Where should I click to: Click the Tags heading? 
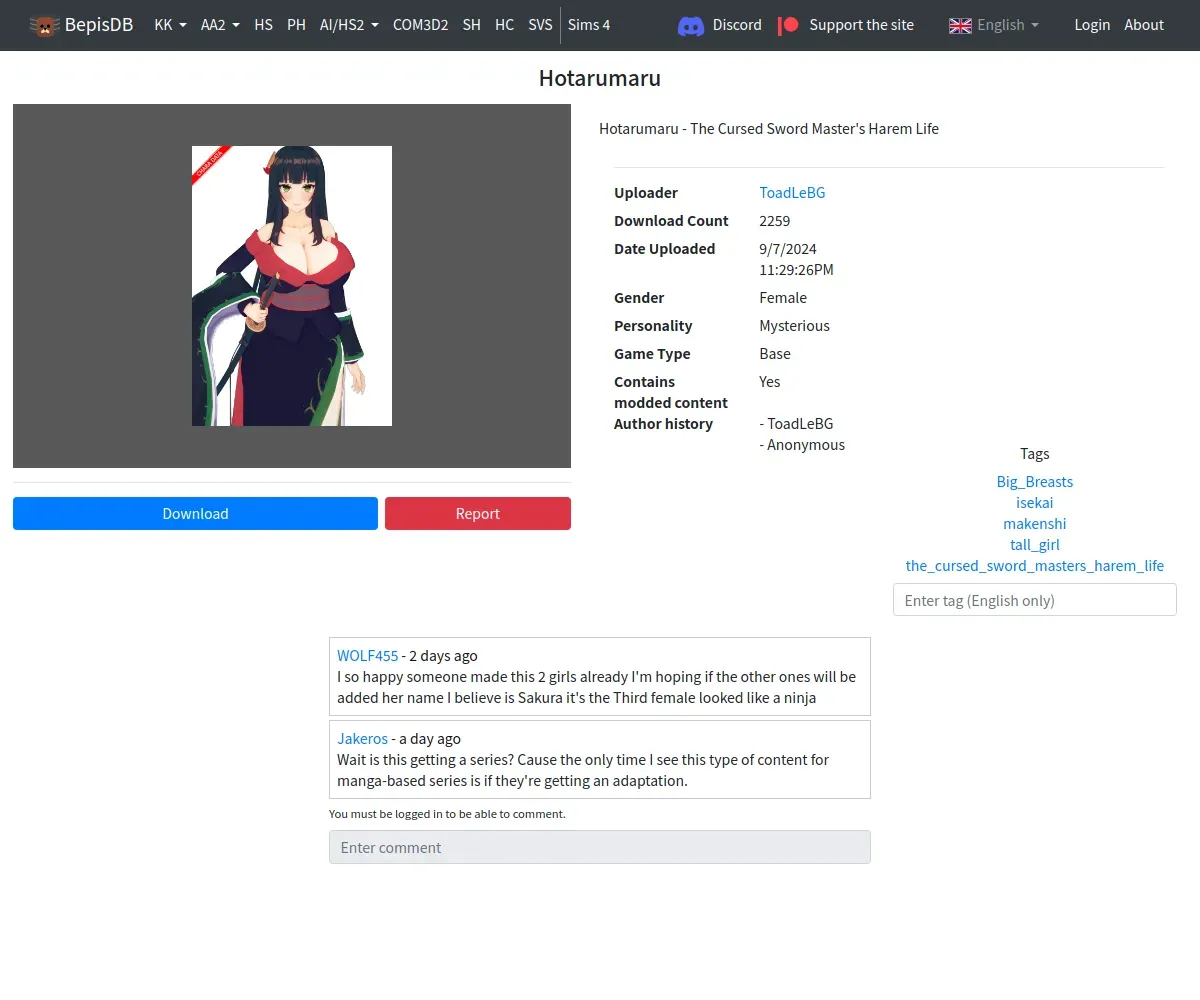[1035, 454]
